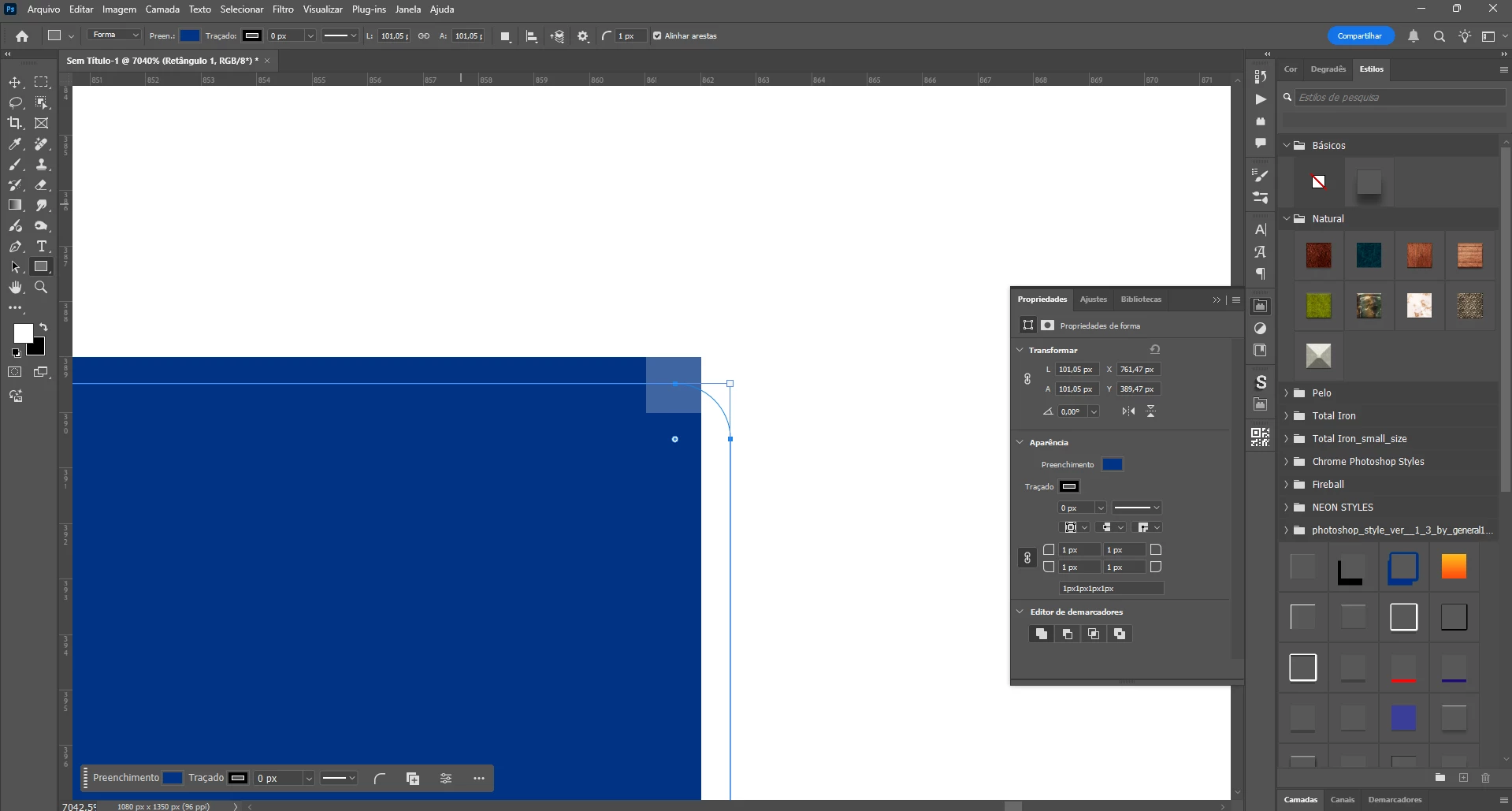Screen dimensions: 1512x811
Task: Collapse the Transformar section
Action: pos(1020,350)
